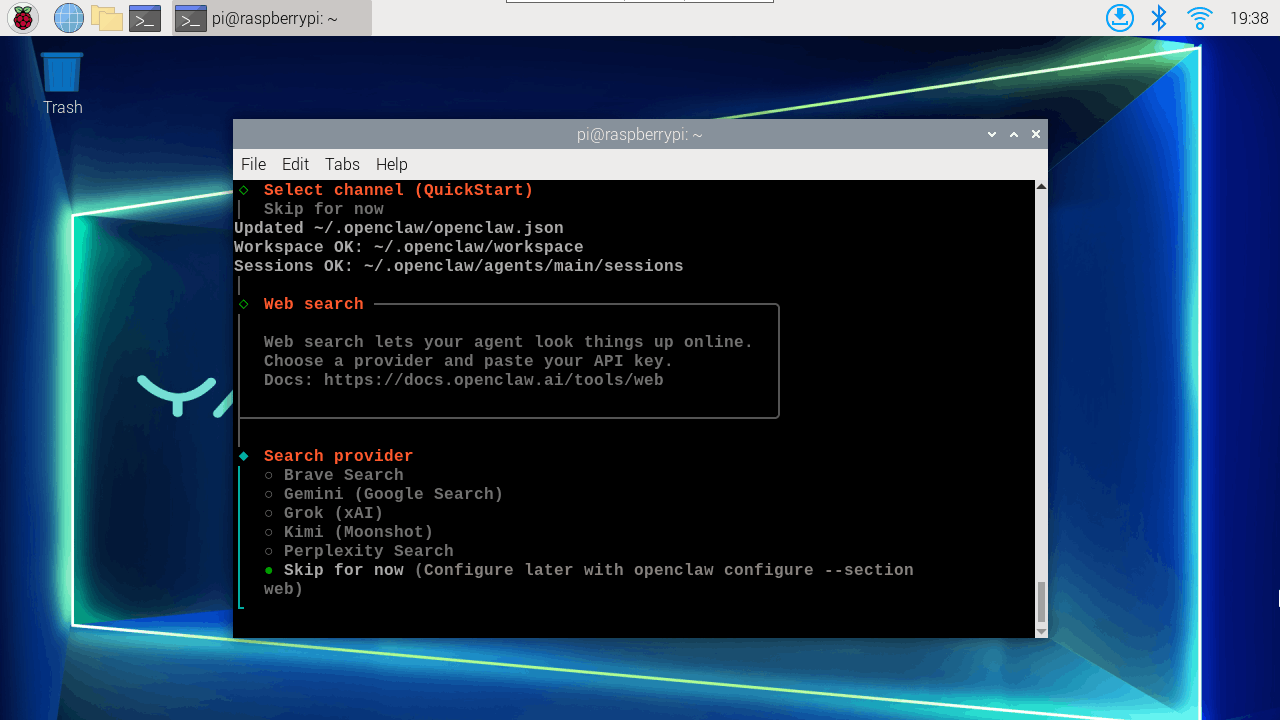
Task: Click the terminal scrollbar down arrow
Action: [1041, 631]
